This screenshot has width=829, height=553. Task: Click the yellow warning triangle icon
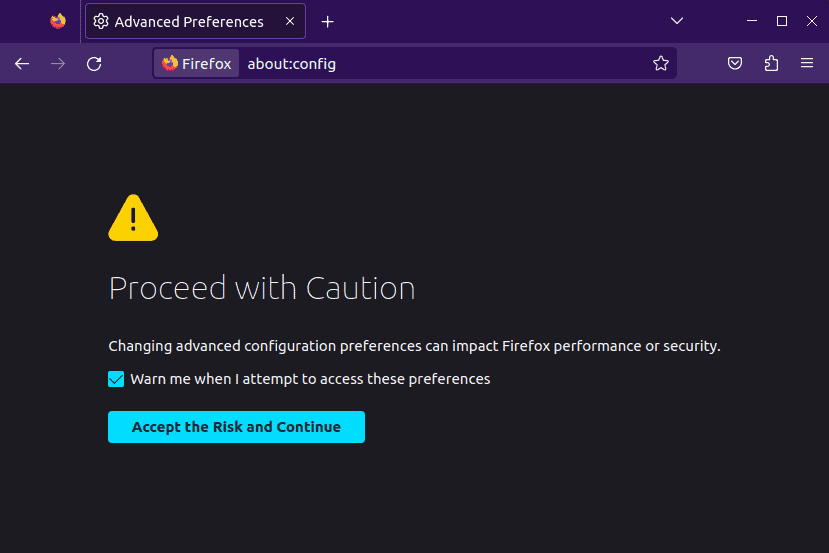tap(133, 218)
